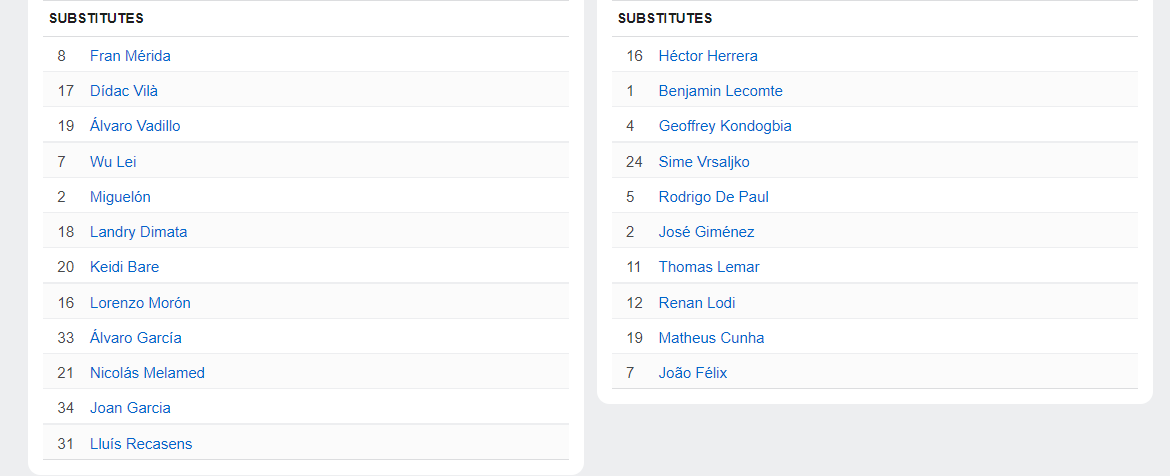Viewport: 1170px width, 476px height.
Task: Open Matheus Cunha's player page
Action: point(711,338)
